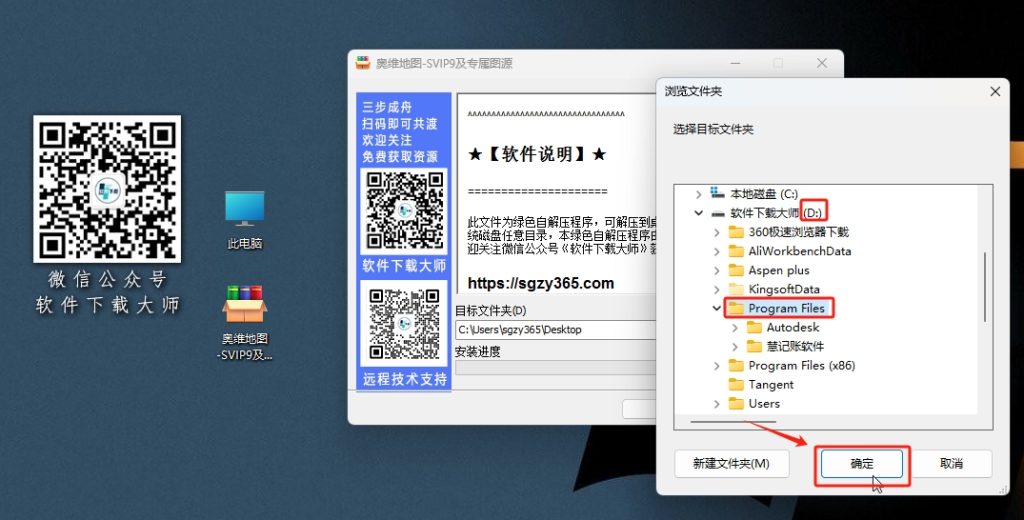Viewport: 1024px width, 520px height.
Task: Click 新建文件夹(M) button
Action: [731, 464]
